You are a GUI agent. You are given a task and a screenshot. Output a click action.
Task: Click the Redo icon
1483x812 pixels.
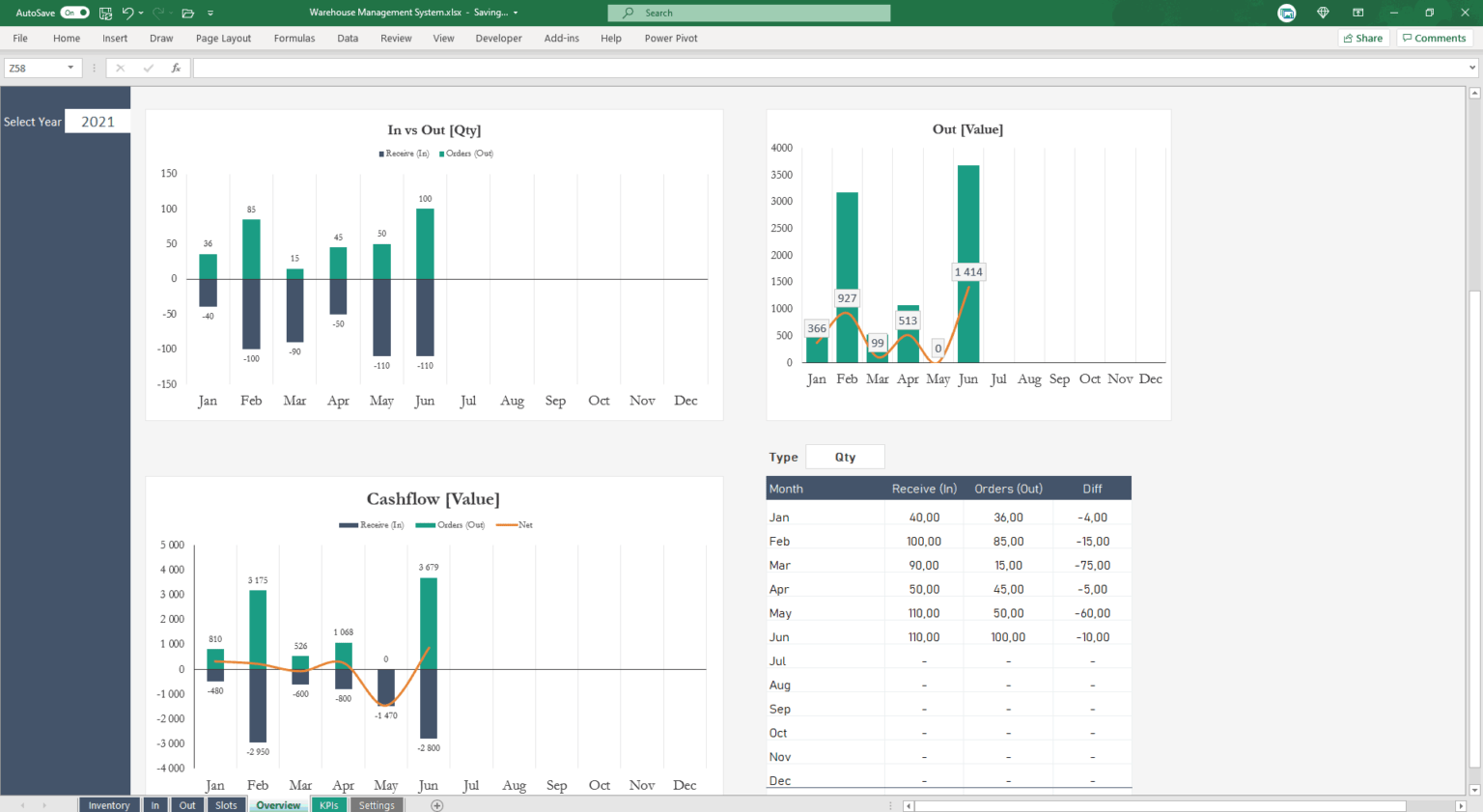click(x=158, y=13)
